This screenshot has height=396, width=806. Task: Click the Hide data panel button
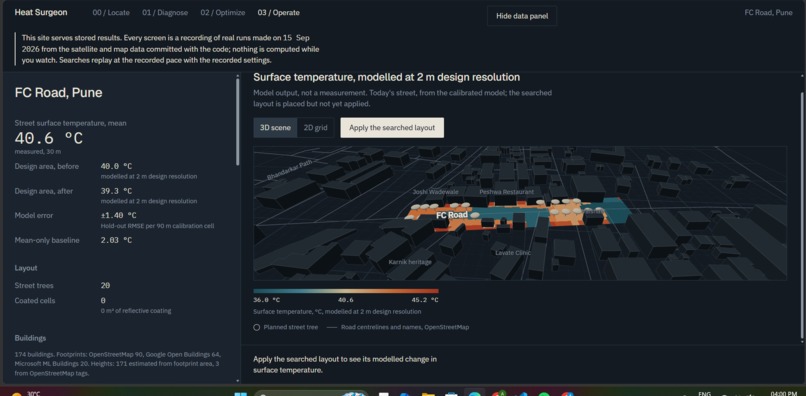[522, 16]
